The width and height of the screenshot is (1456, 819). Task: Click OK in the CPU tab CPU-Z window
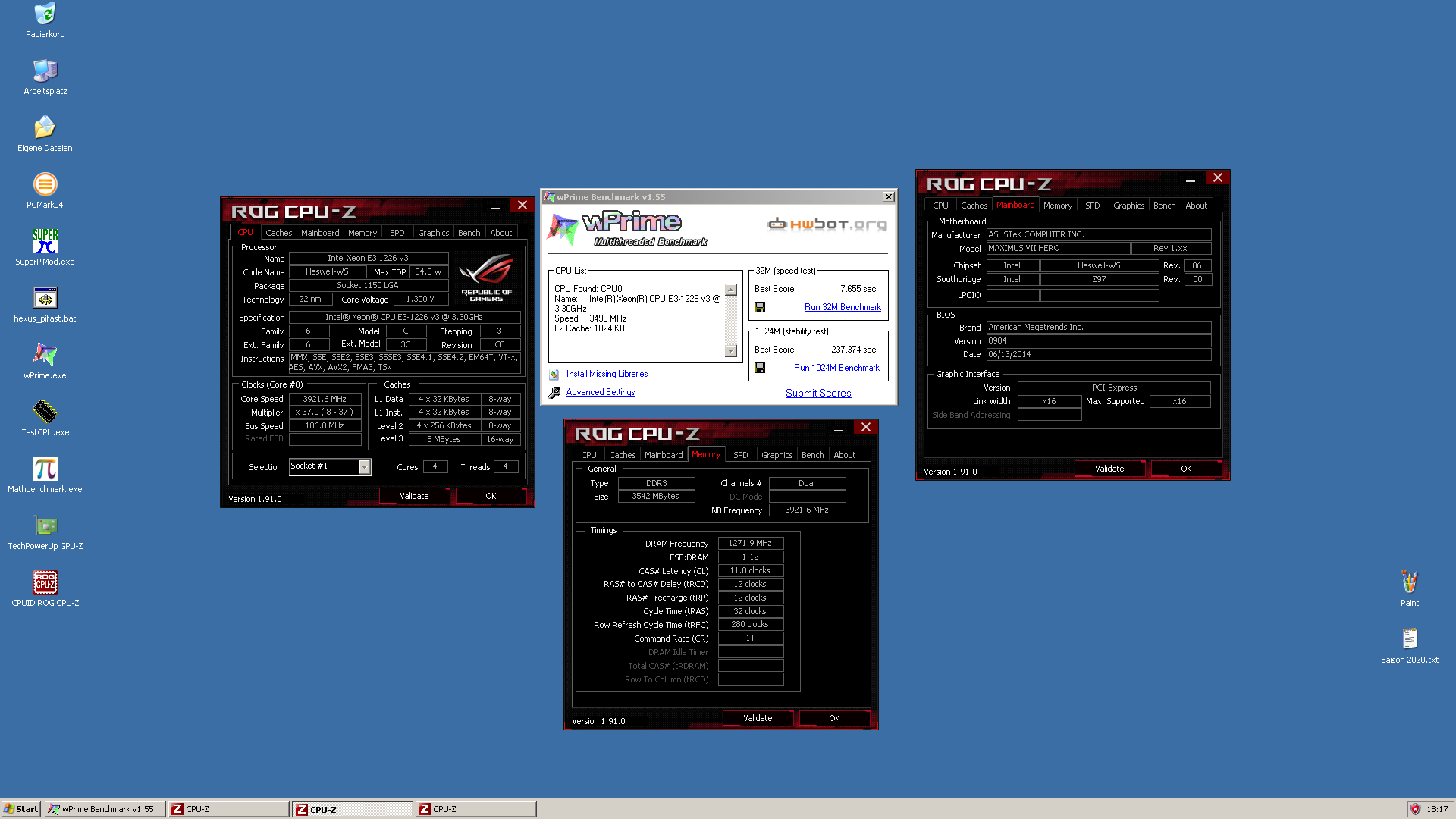click(x=491, y=496)
